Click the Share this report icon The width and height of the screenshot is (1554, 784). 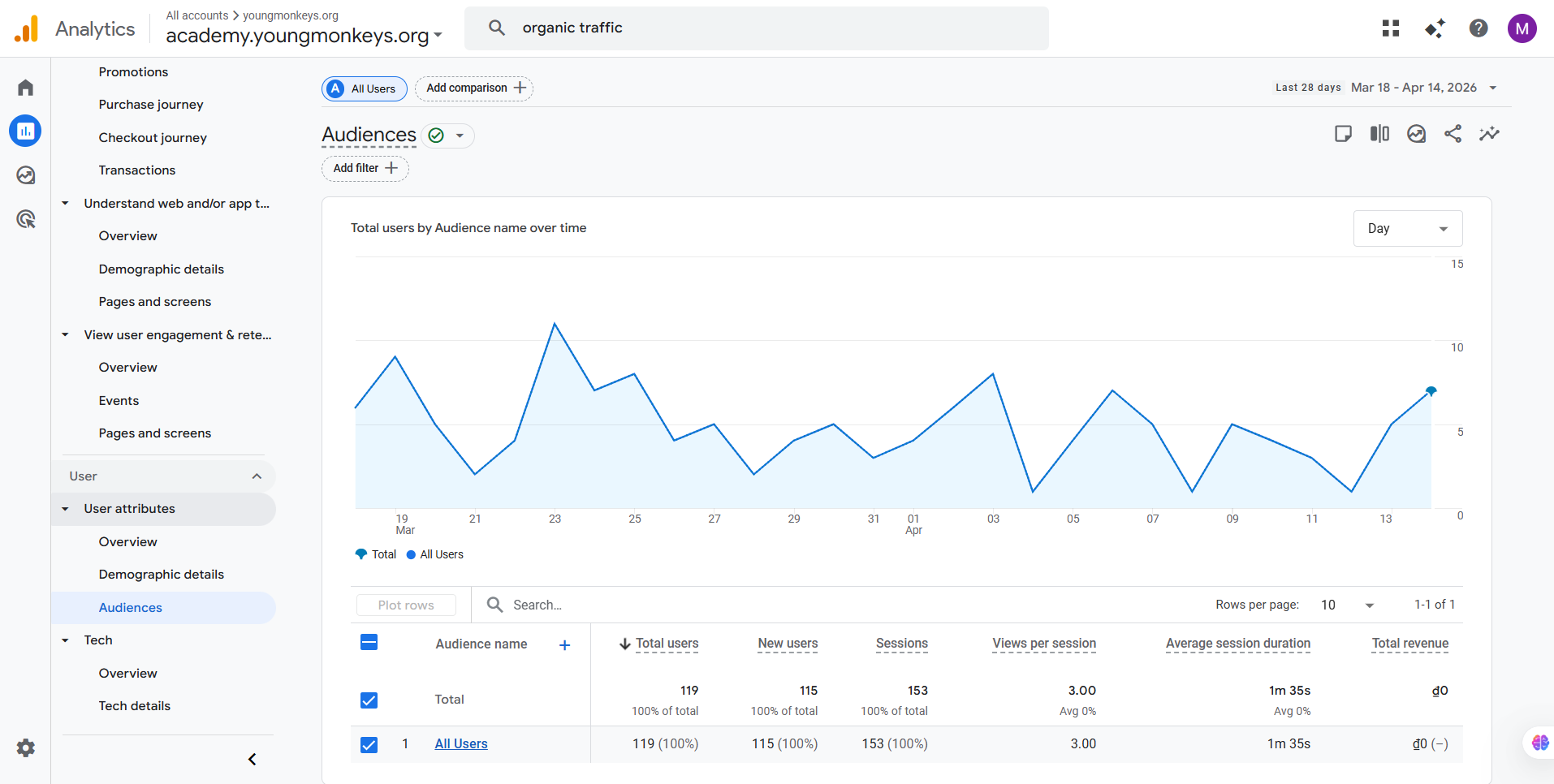(x=1453, y=134)
